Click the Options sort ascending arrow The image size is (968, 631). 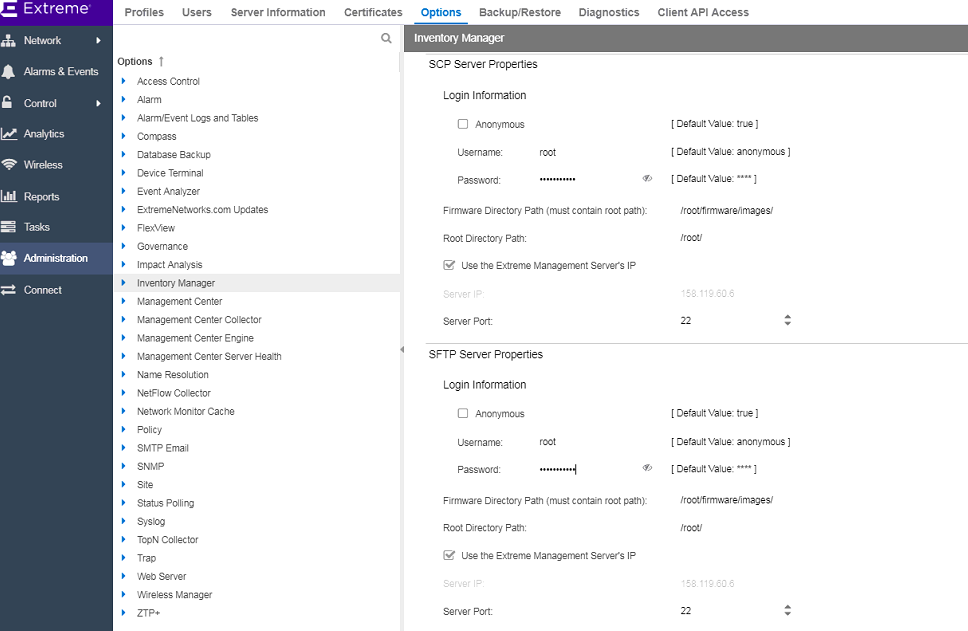161,61
